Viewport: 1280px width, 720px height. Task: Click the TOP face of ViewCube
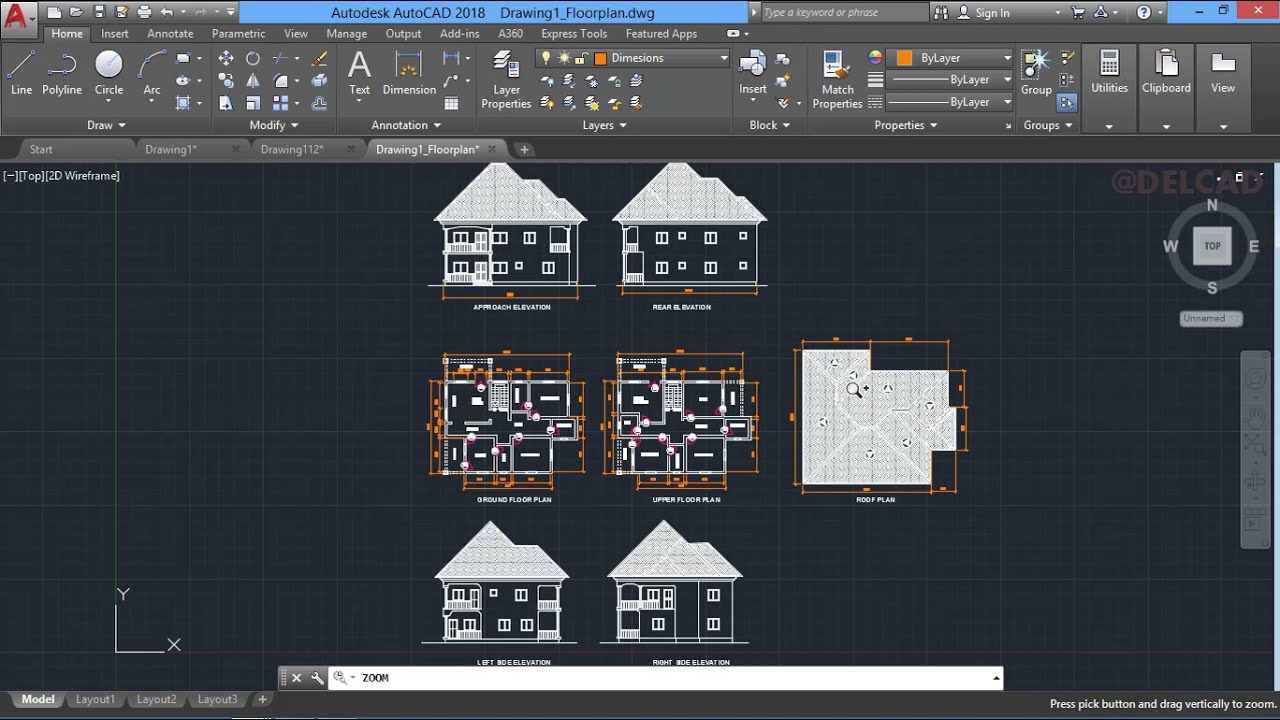[1212, 246]
